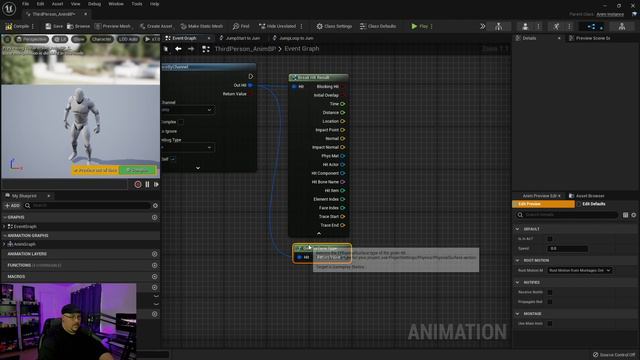The width and height of the screenshot is (640, 360).
Task: Select Edit Preview mode
Action: 543,204
